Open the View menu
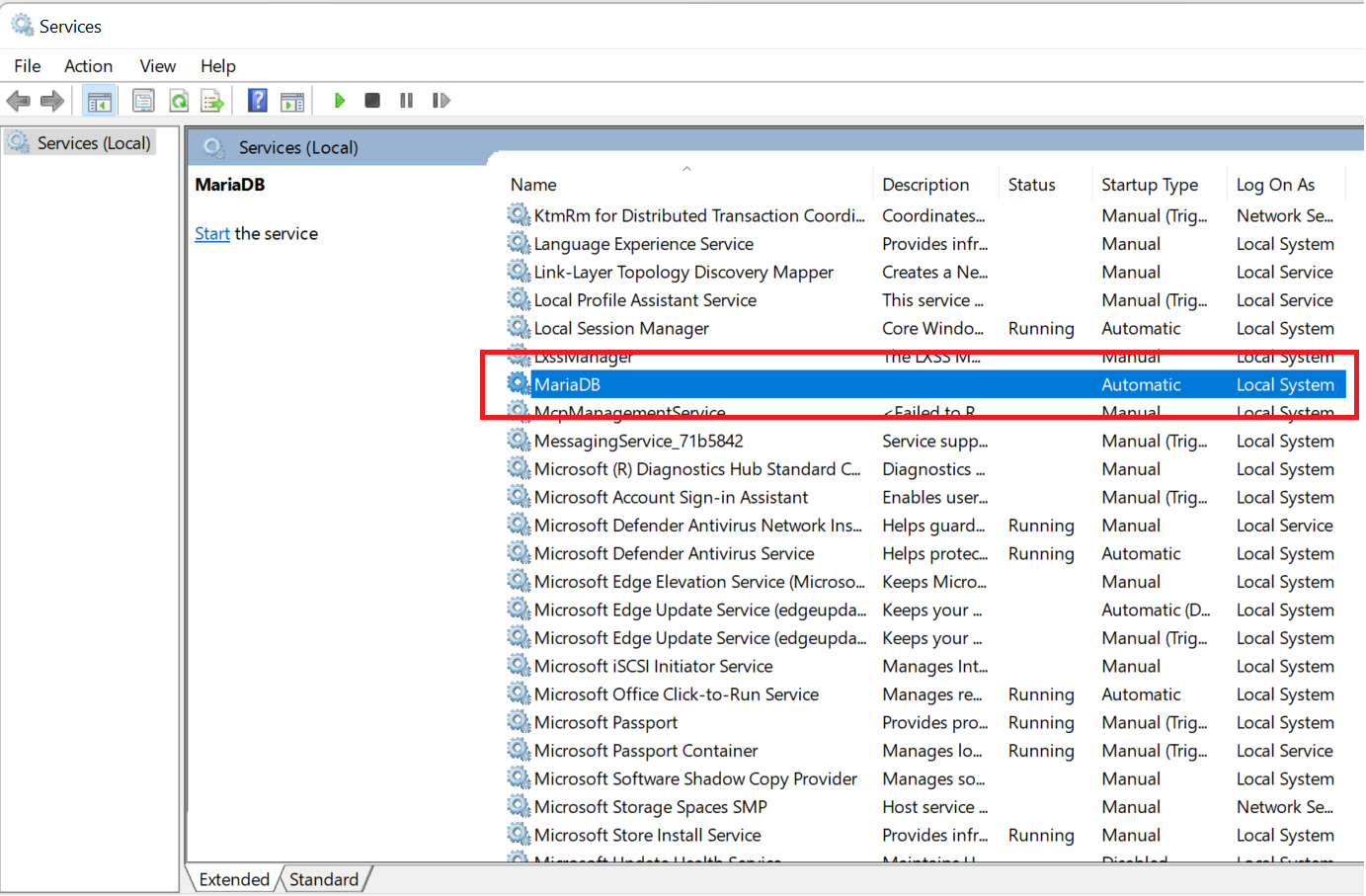Screen dimensions: 1366x896 [x=157, y=66]
